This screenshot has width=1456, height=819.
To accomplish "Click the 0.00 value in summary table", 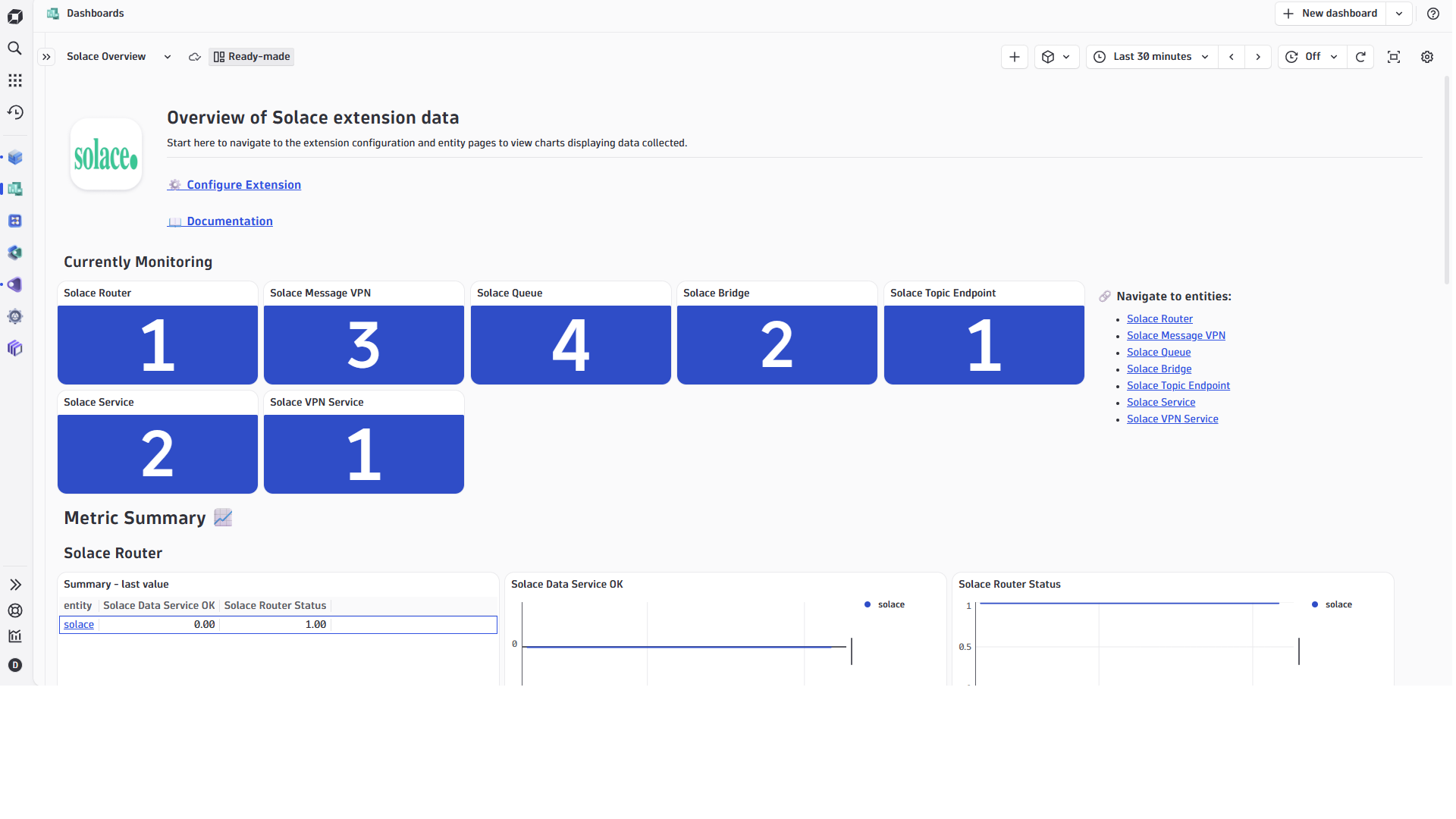I will click(x=204, y=625).
